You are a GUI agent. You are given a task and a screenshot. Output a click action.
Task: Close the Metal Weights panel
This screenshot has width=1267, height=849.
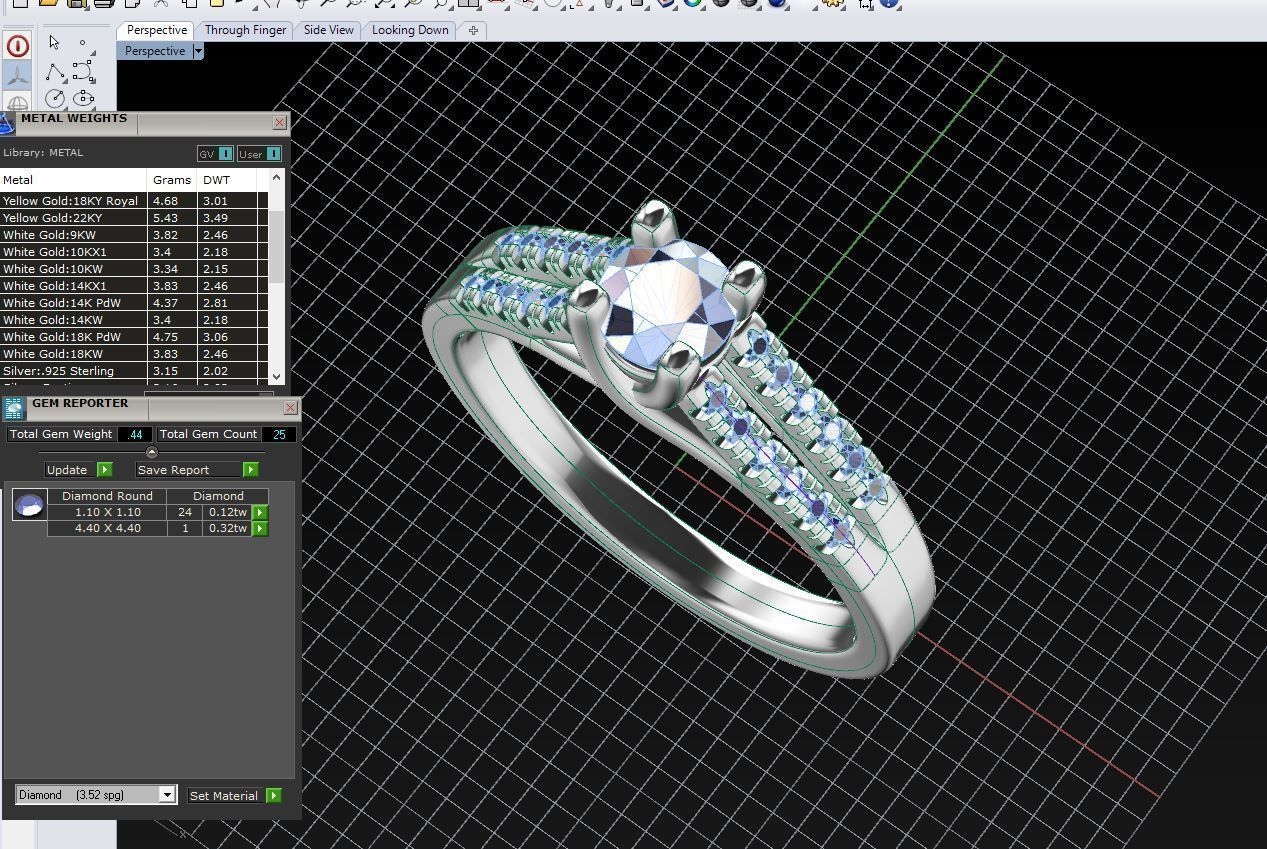[280, 123]
